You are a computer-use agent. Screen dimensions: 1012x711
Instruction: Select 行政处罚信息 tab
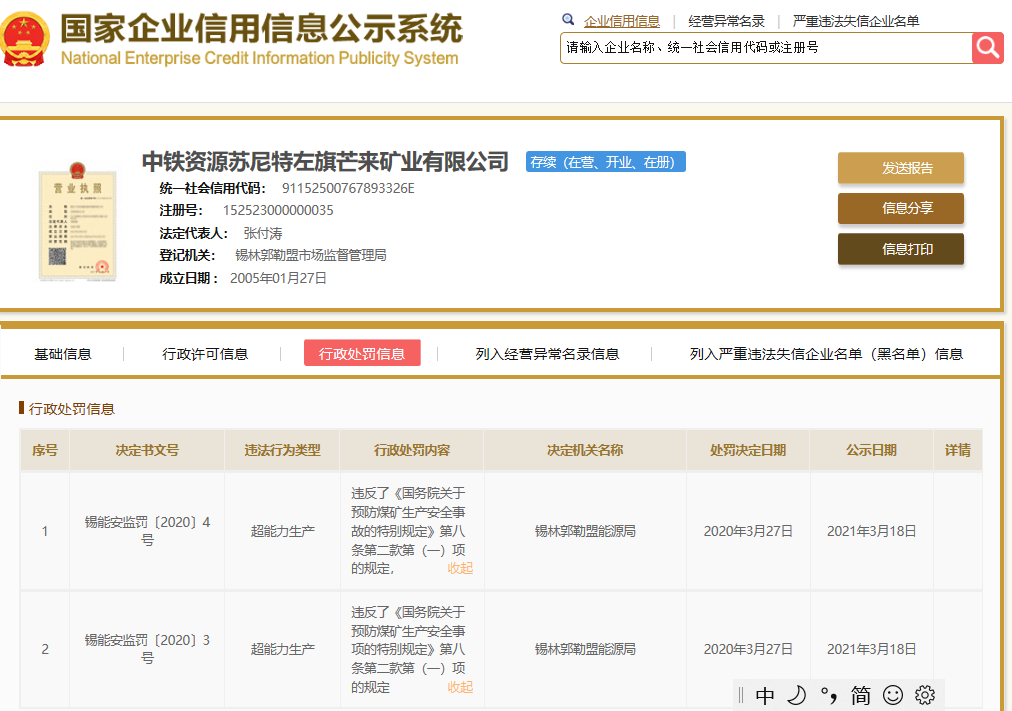coord(362,353)
